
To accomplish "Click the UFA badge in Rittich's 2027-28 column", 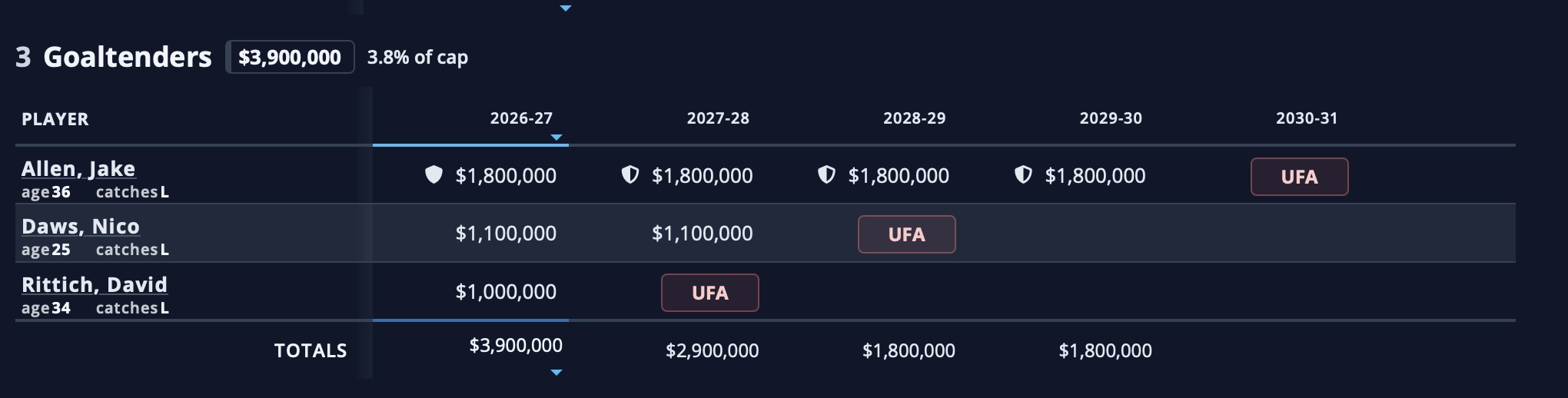I will tap(710, 293).
